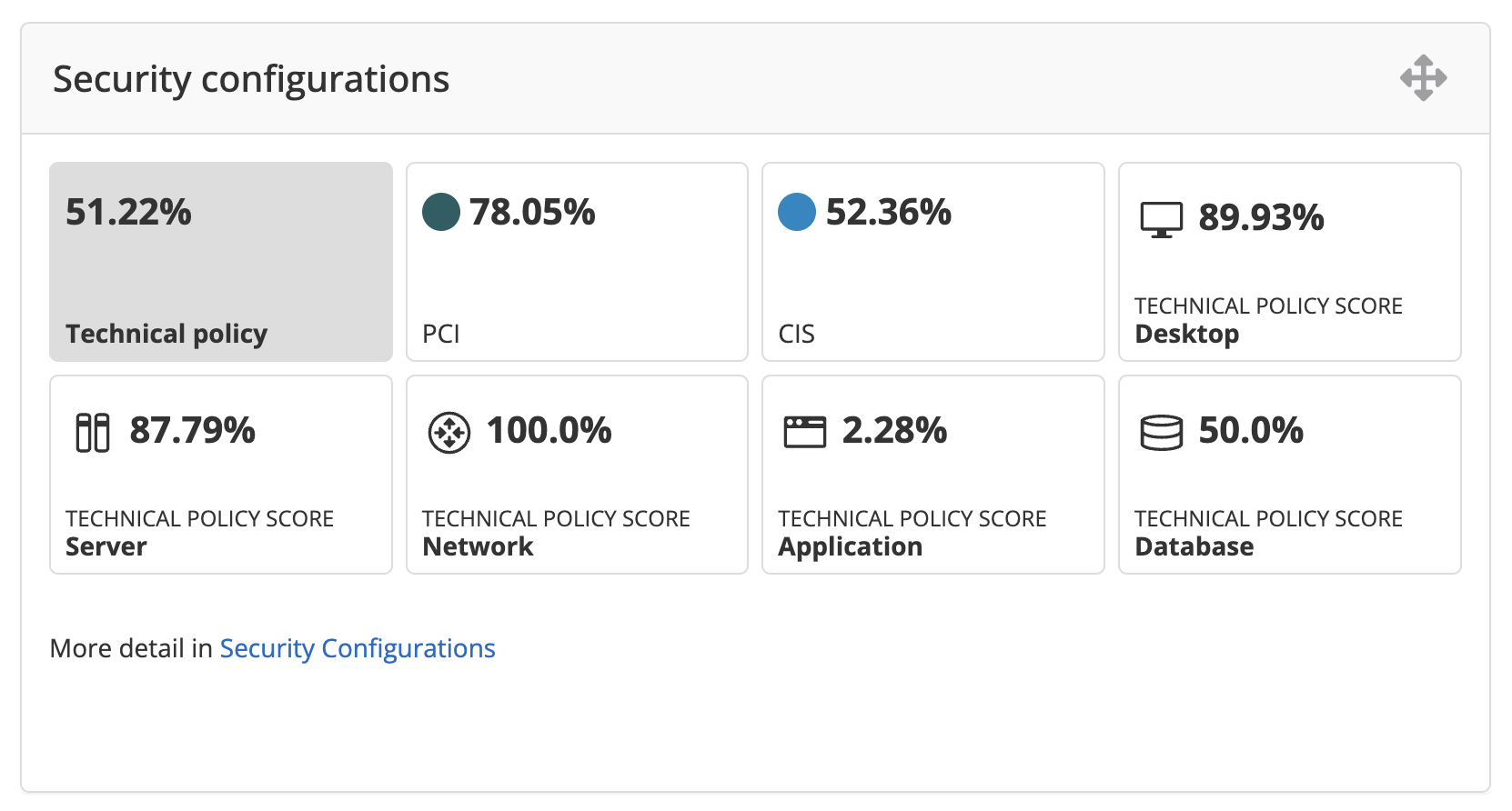Select the PCI label in its tile
The height and width of the screenshot is (811, 1512).
[441, 334]
